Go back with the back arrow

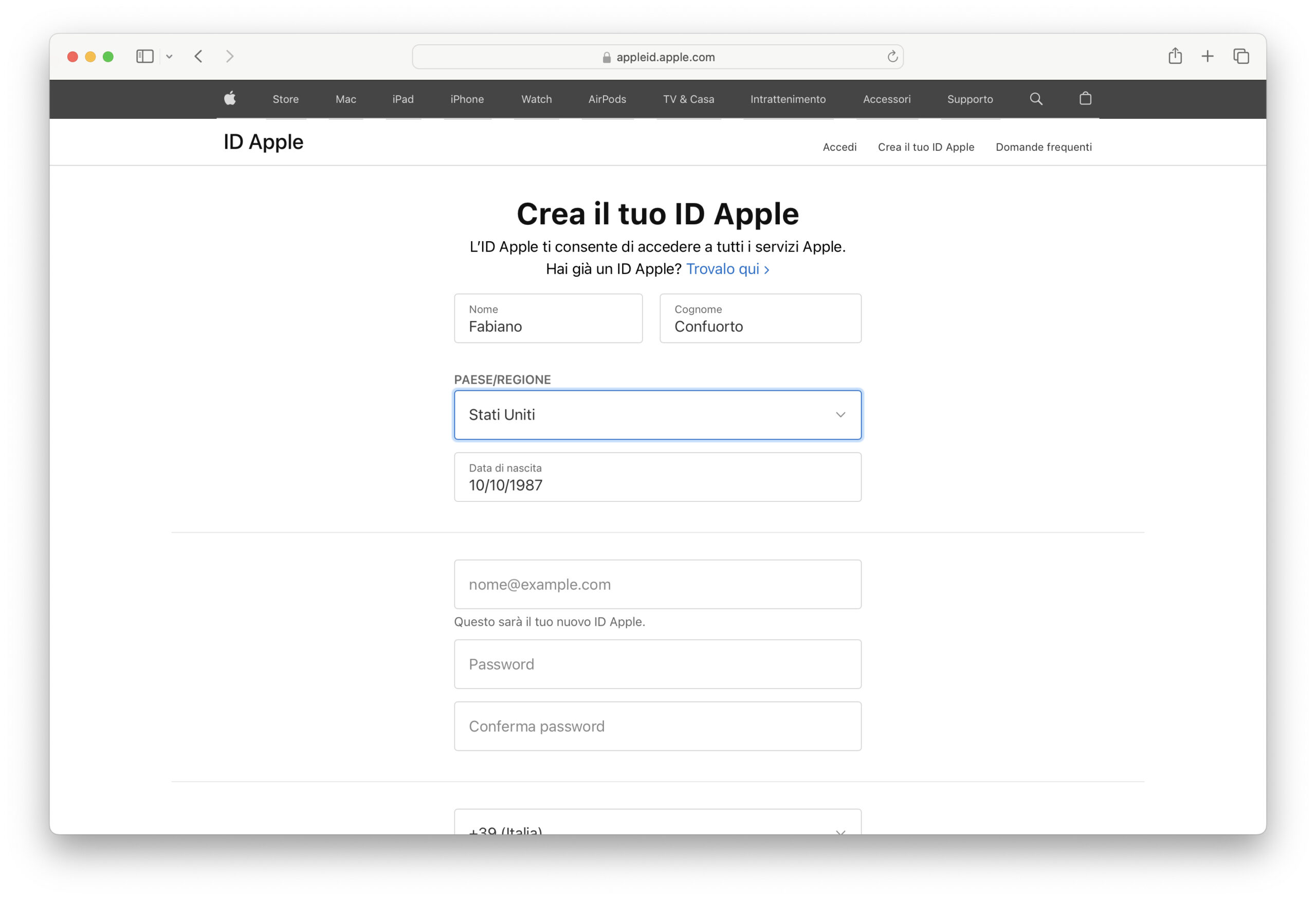pyautogui.click(x=198, y=56)
